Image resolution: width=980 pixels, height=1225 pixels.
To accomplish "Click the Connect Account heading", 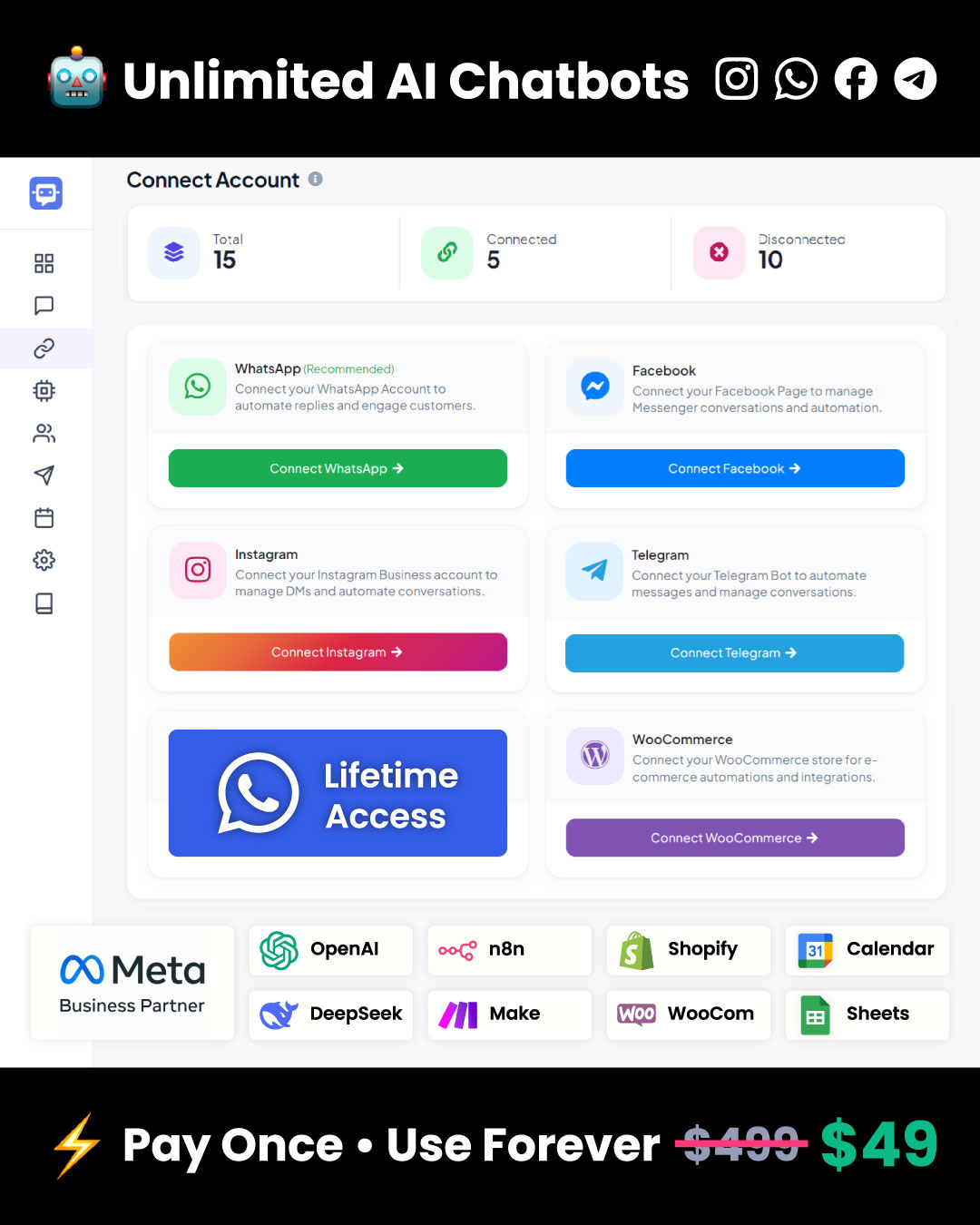I will tap(213, 180).
